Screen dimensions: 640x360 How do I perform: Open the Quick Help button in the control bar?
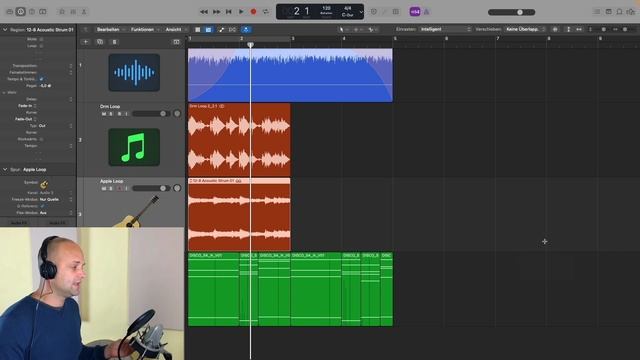click(32, 12)
